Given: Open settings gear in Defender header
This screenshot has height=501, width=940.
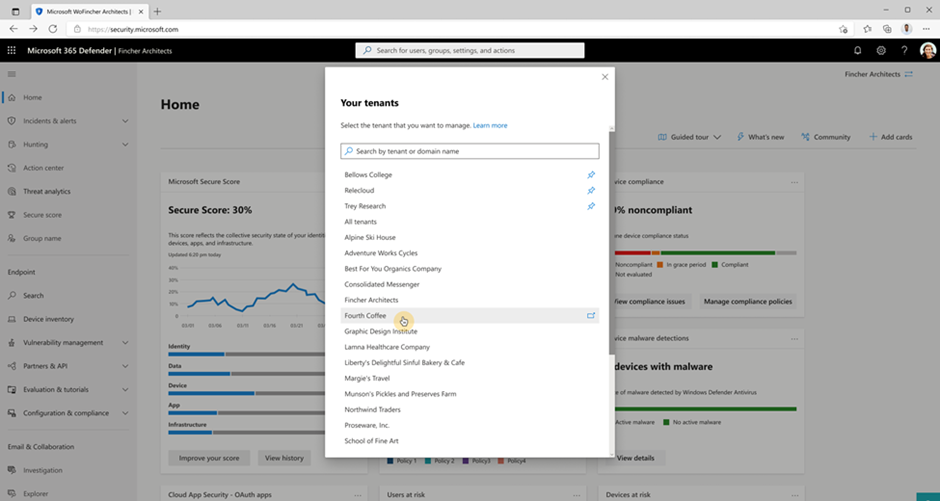Looking at the screenshot, I should (881, 51).
